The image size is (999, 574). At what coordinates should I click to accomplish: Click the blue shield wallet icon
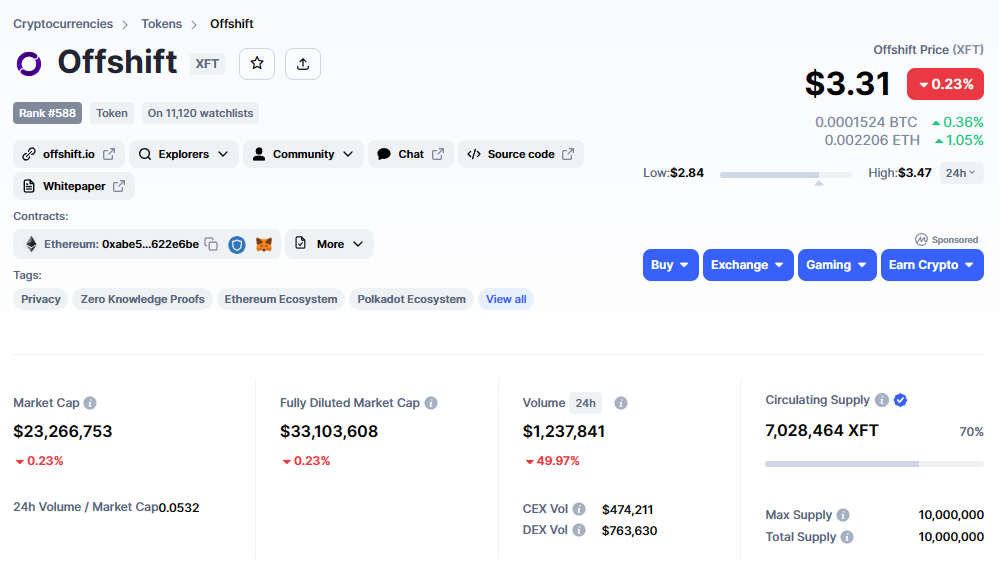(237, 245)
